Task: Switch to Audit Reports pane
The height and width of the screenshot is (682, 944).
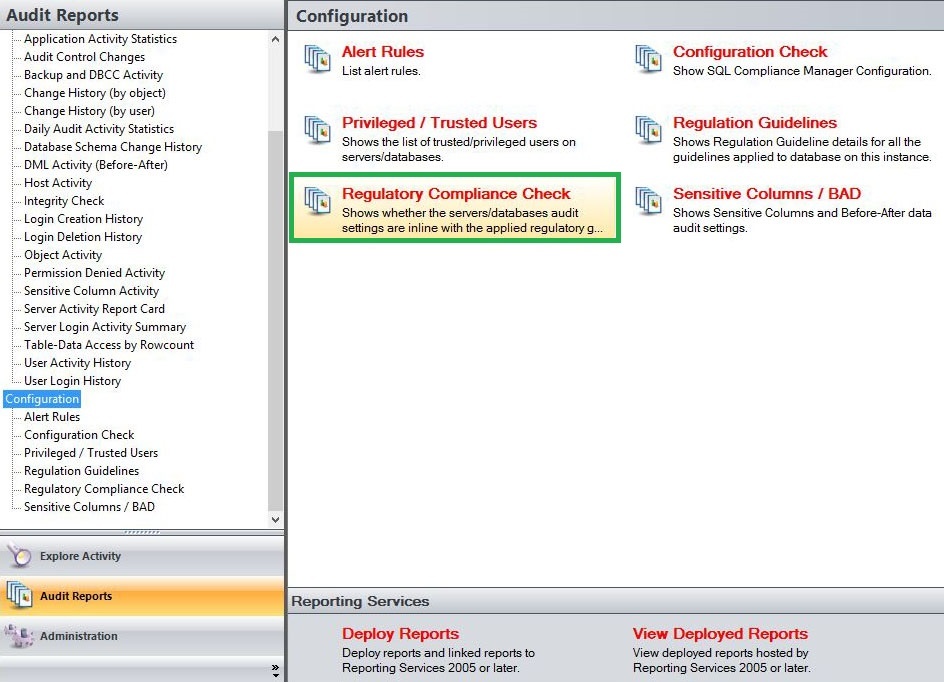Action: [142, 595]
